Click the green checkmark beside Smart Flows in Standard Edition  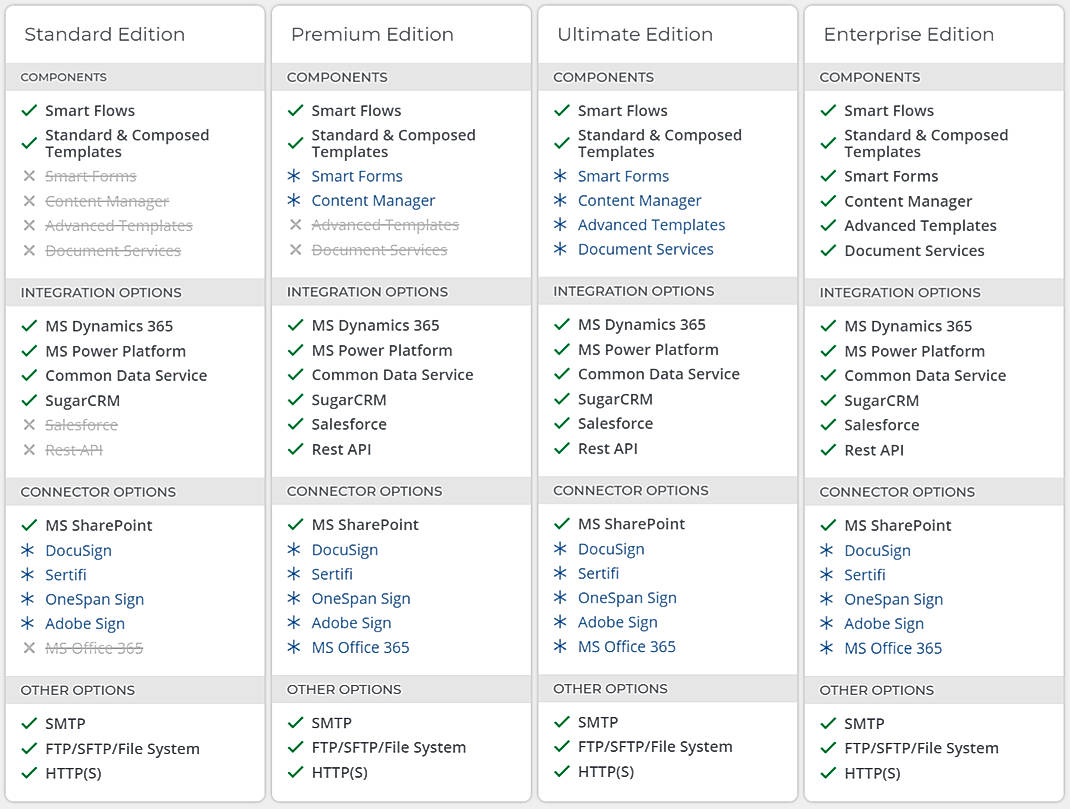[29, 110]
